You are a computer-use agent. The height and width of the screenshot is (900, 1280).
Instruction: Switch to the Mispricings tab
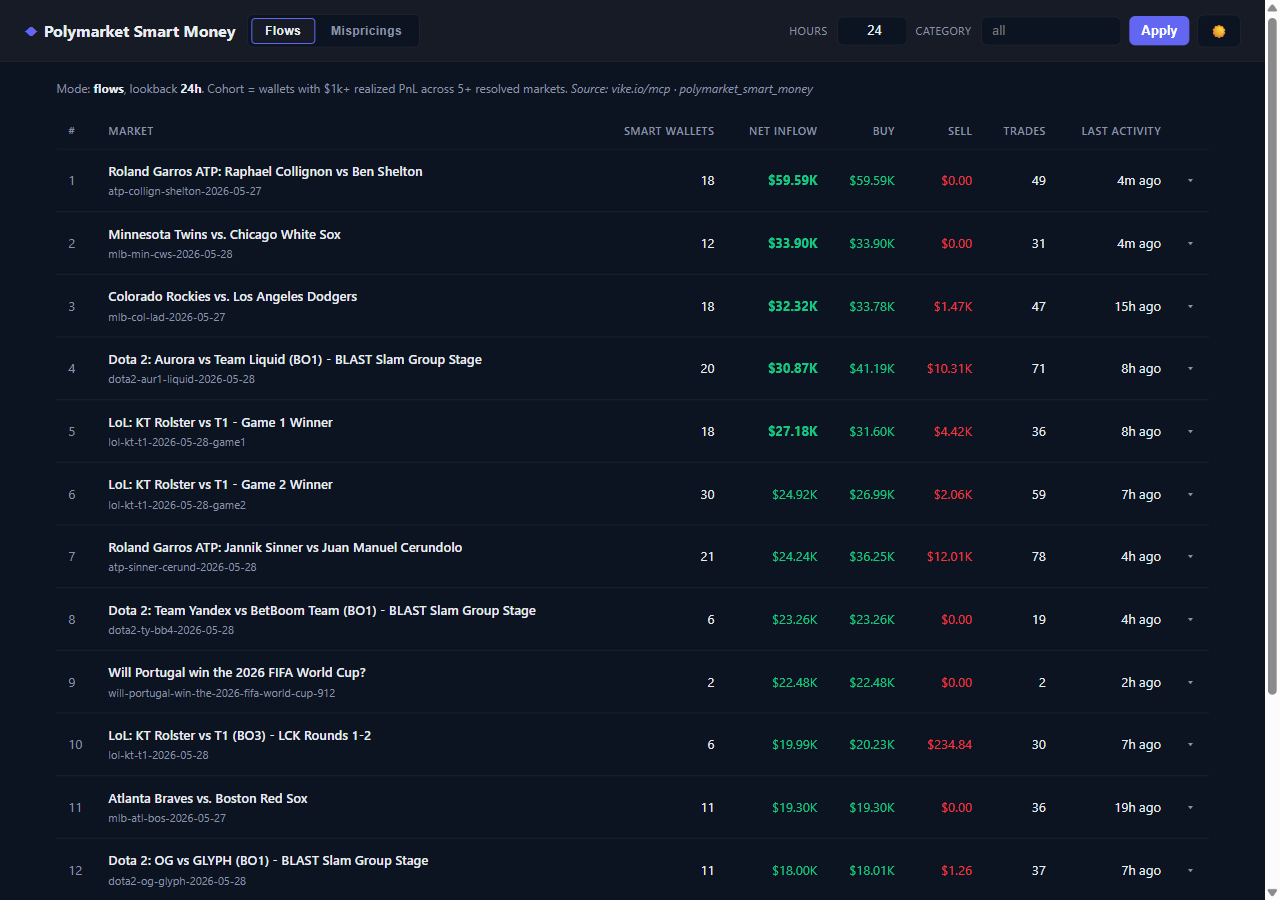click(x=366, y=31)
